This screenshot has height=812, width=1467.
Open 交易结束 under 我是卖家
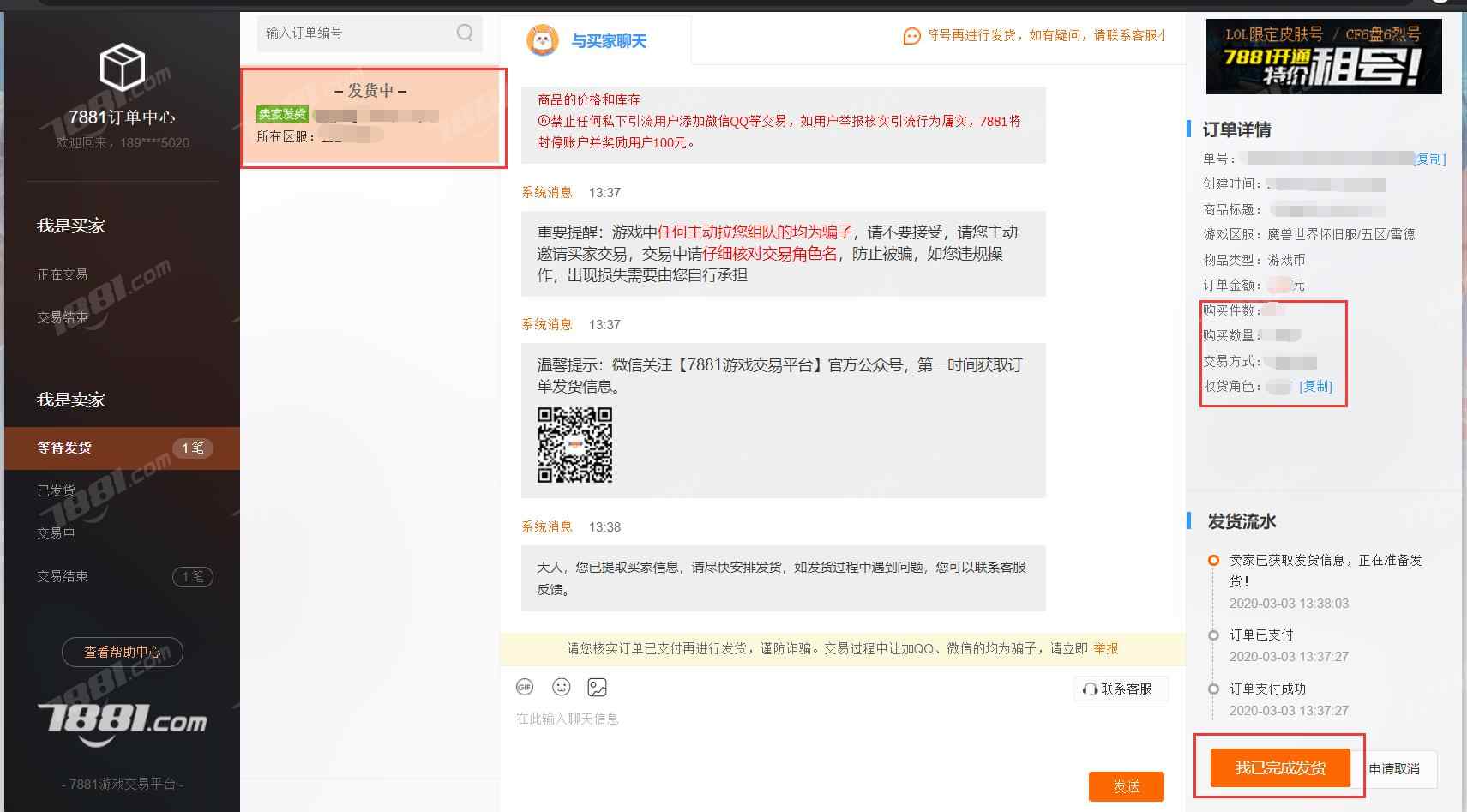click(x=62, y=576)
